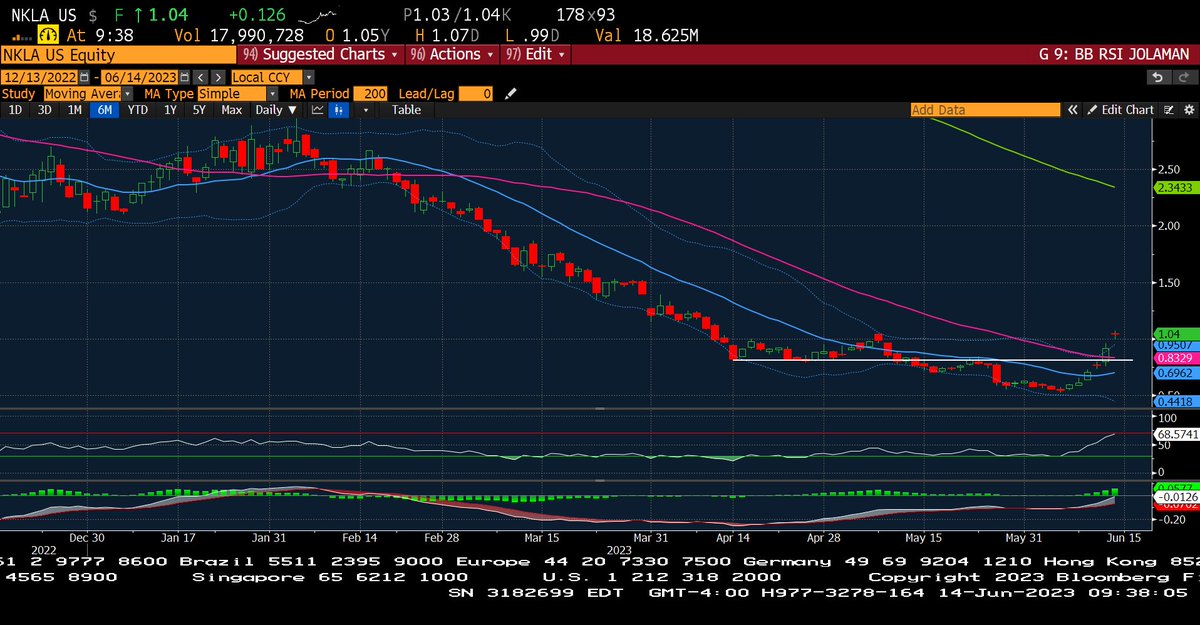Switch to the Table view

click(x=406, y=110)
